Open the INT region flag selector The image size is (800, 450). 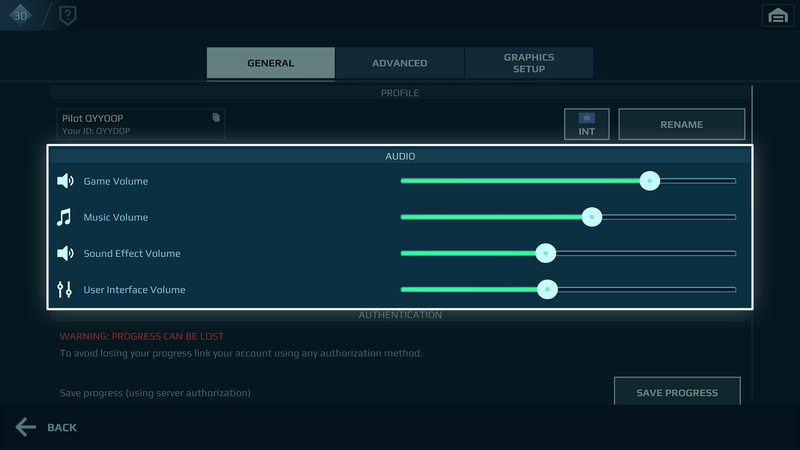(x=587, y=124)
